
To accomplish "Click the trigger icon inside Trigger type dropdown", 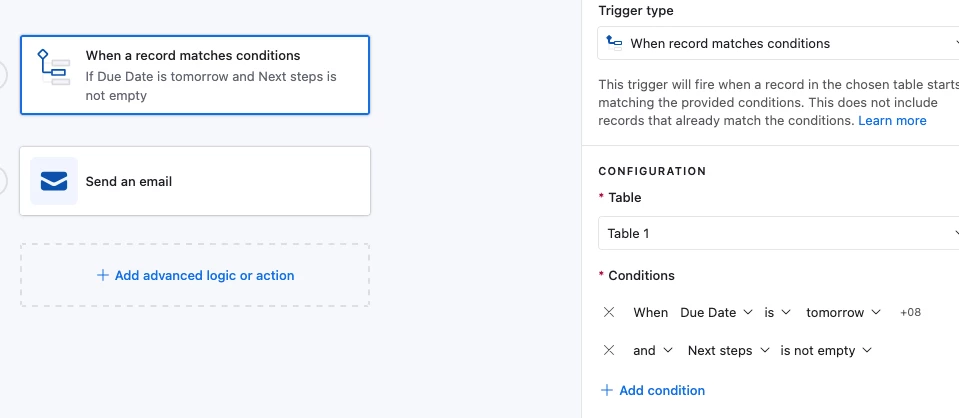I will tap(614, 43).
